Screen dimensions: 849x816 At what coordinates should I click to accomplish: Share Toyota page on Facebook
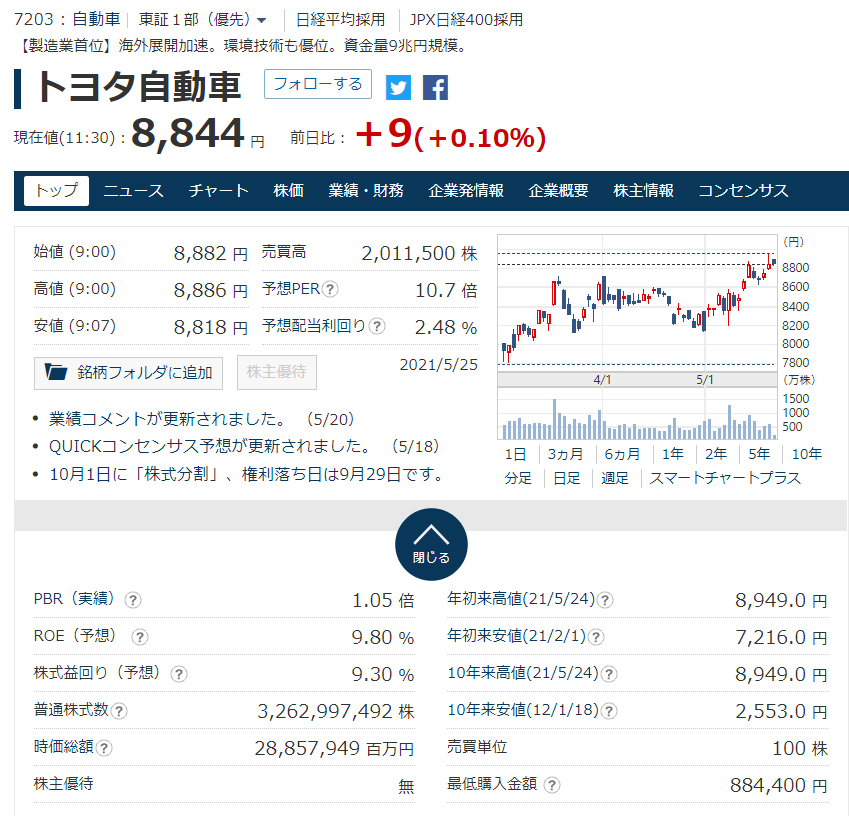coord(435,87)
